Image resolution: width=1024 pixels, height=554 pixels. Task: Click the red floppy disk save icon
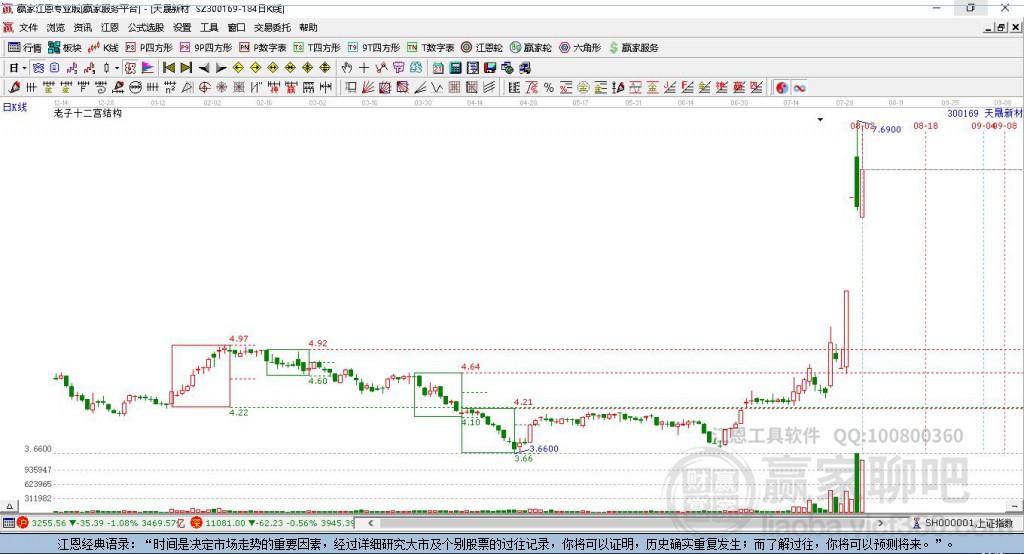tap(490, 68)
